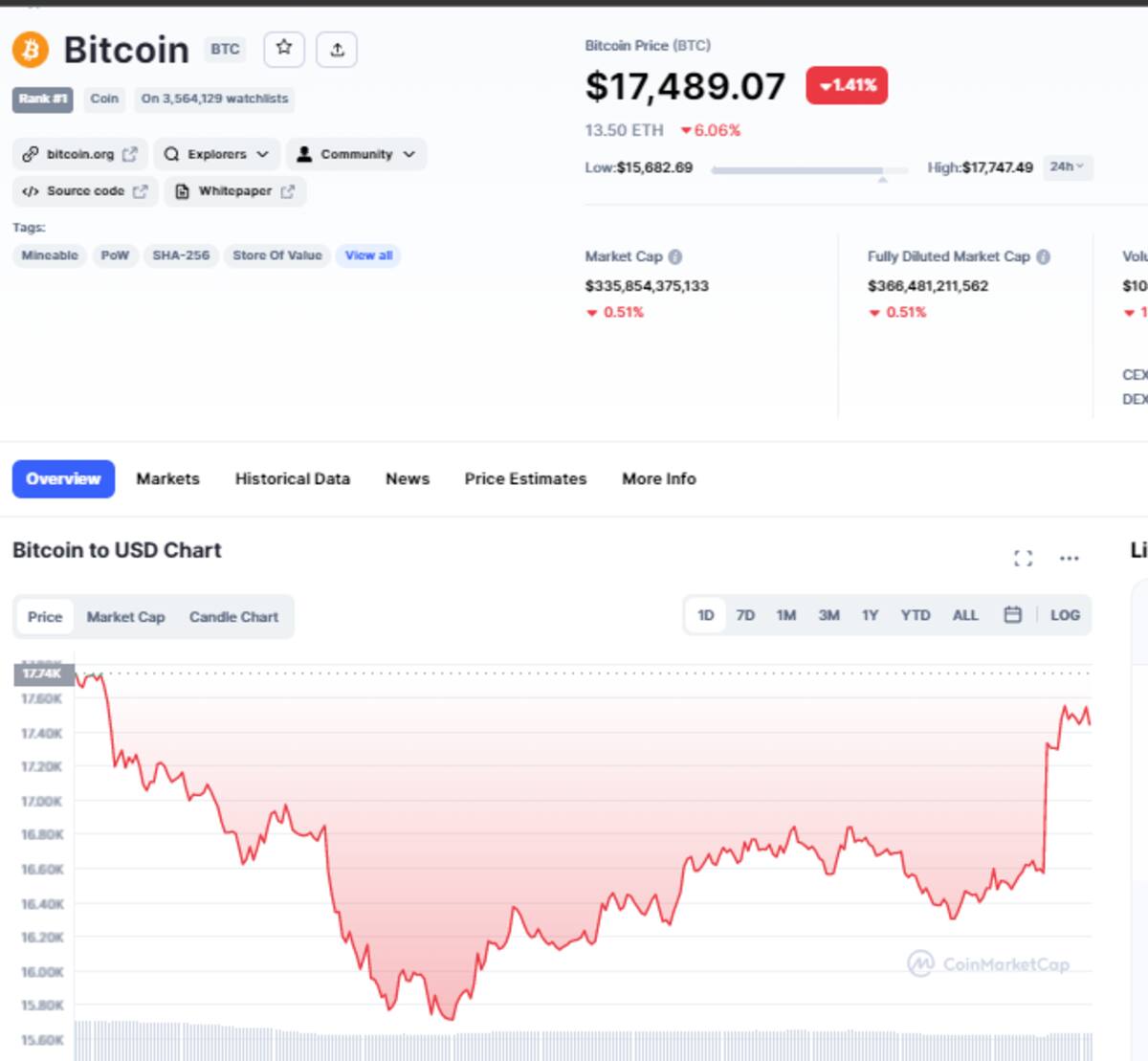Click Fully Diluted Market Cap info icon
Screen dimensions: 1148x1061
click(1044, 256)
